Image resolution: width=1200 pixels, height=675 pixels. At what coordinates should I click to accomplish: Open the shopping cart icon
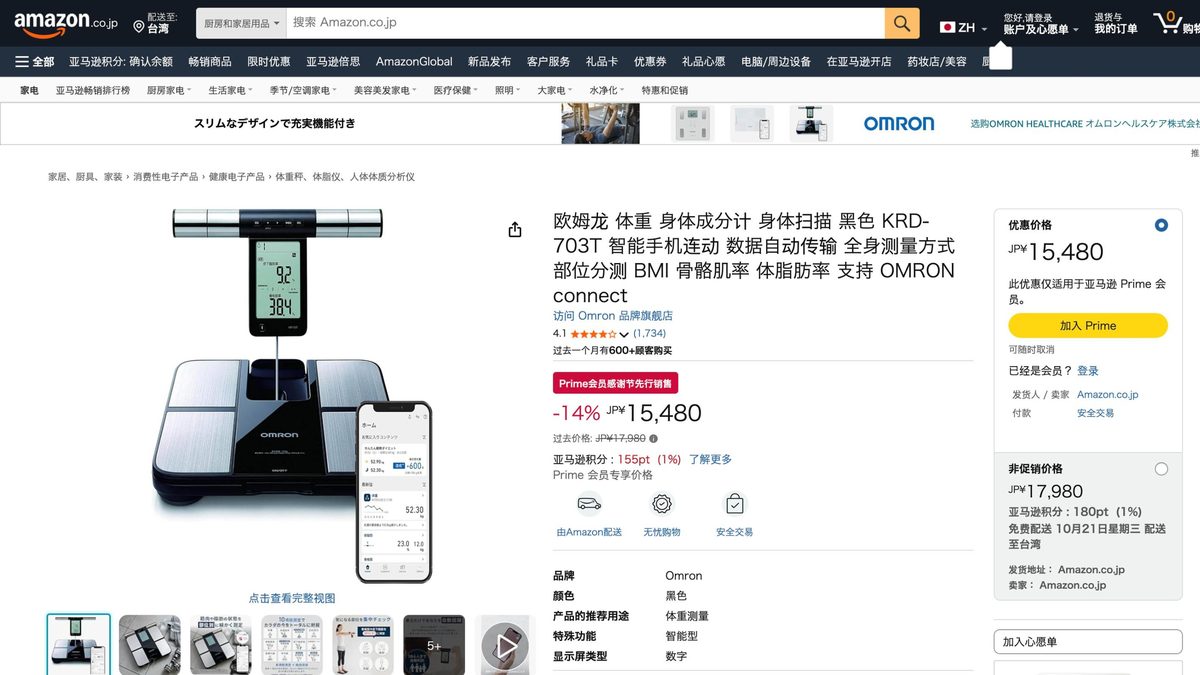pos(1166,22)
